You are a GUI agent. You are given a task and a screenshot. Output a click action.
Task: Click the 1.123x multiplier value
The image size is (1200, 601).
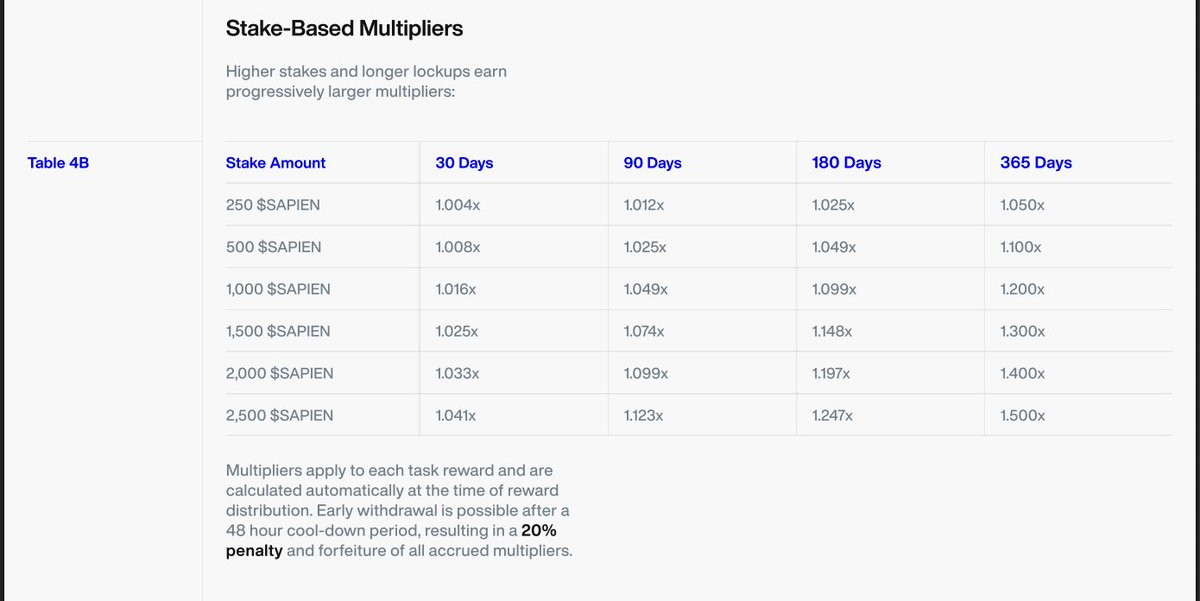643,415
